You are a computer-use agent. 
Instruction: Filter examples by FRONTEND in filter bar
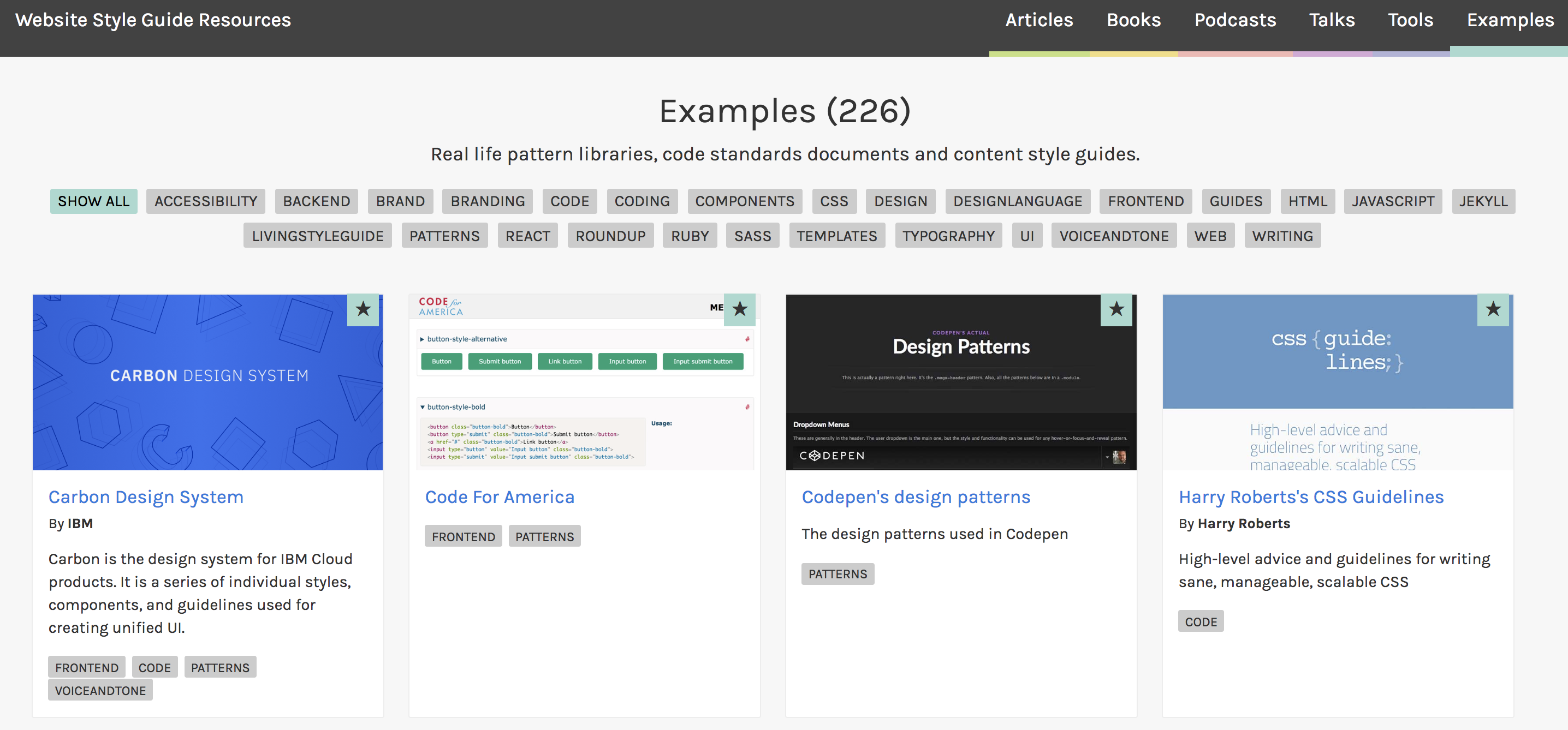1146,201
